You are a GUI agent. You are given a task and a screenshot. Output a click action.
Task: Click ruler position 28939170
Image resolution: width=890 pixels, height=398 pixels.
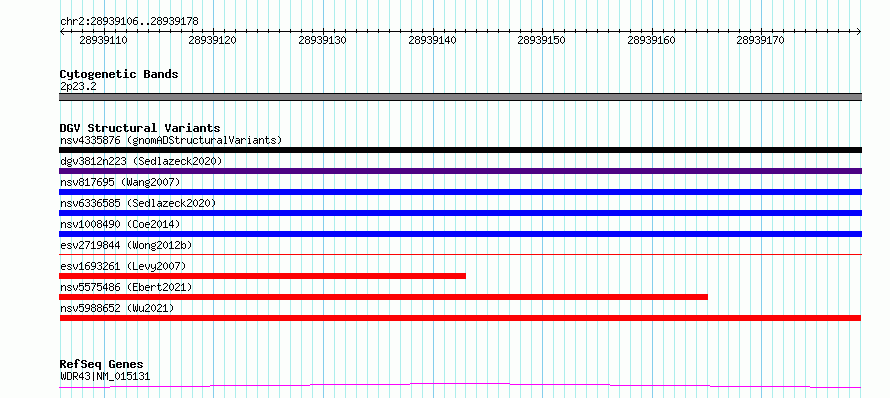761,40
